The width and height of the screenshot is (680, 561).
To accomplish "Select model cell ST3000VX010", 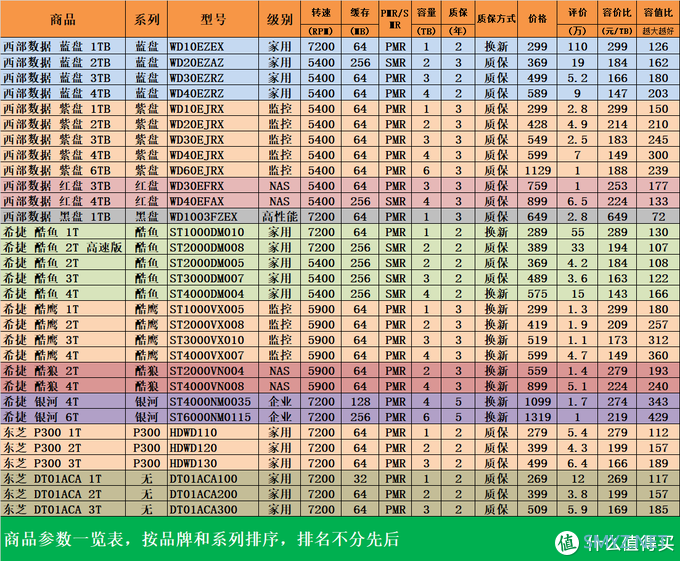I will (x=213, y=340).
